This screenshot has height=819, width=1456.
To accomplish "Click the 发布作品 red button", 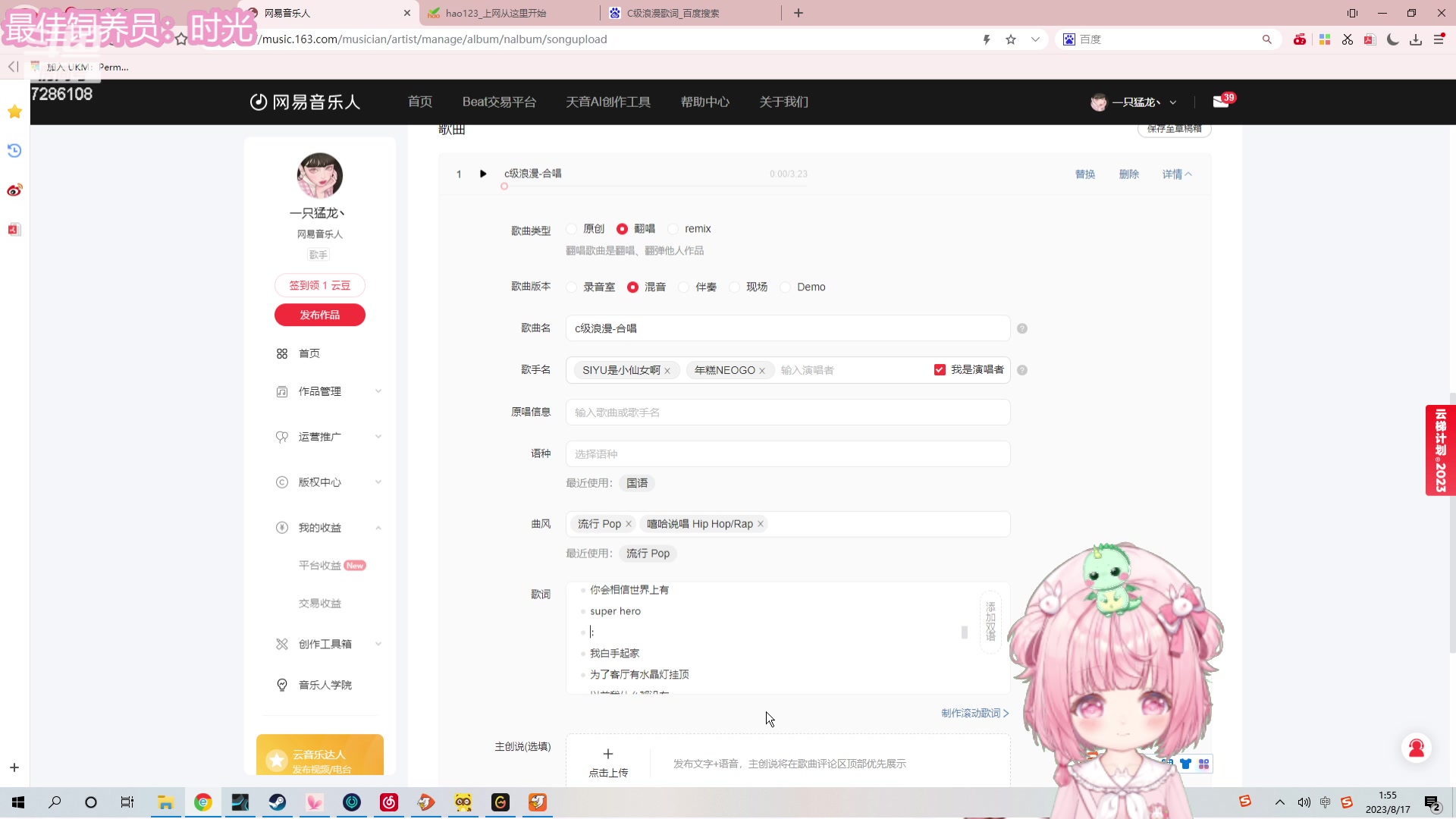I will click(x=319, y=315).
